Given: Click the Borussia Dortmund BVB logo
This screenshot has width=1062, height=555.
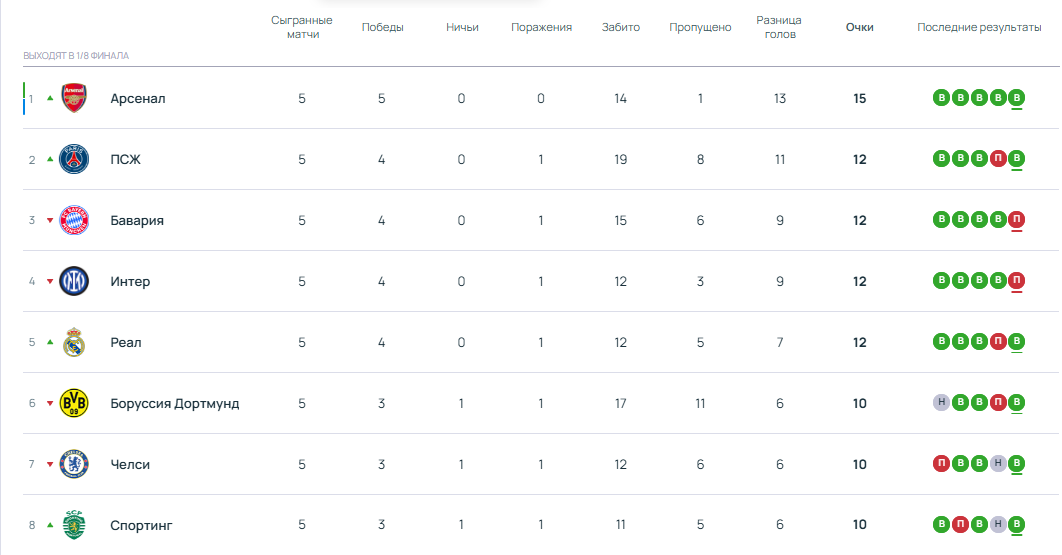Looking at the screenshot, I should (x=74, y=403).
